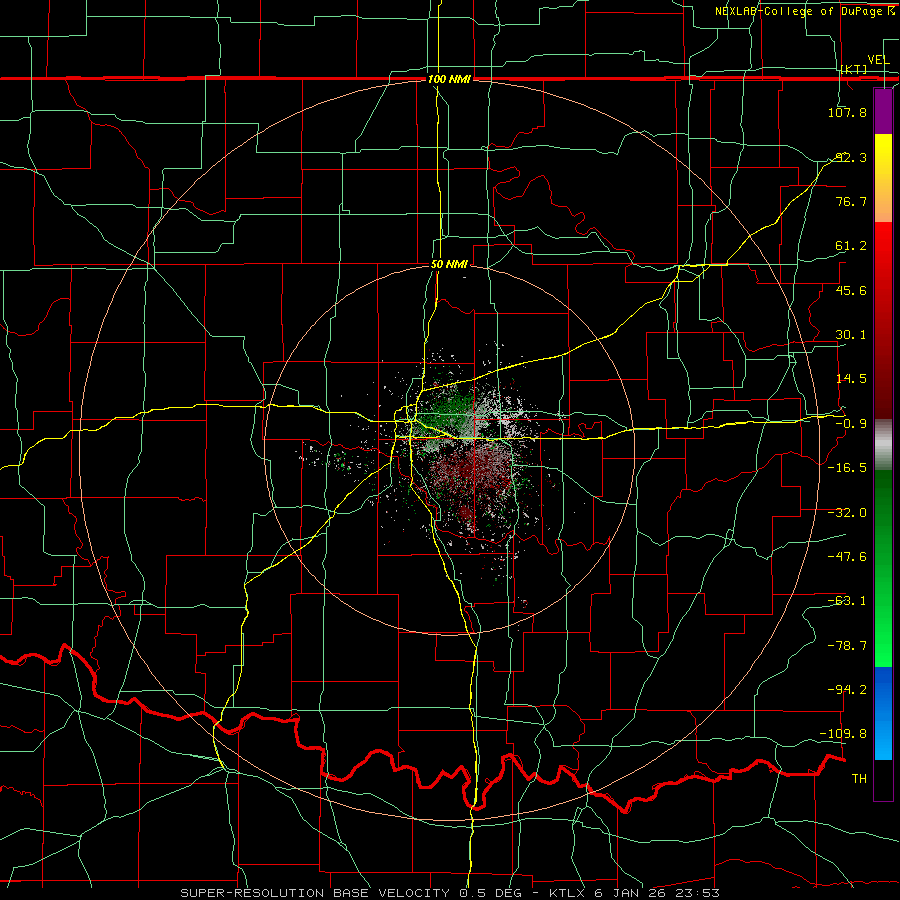
Task: Click the -94.2 velocity scale value
Action: point(847,689)
